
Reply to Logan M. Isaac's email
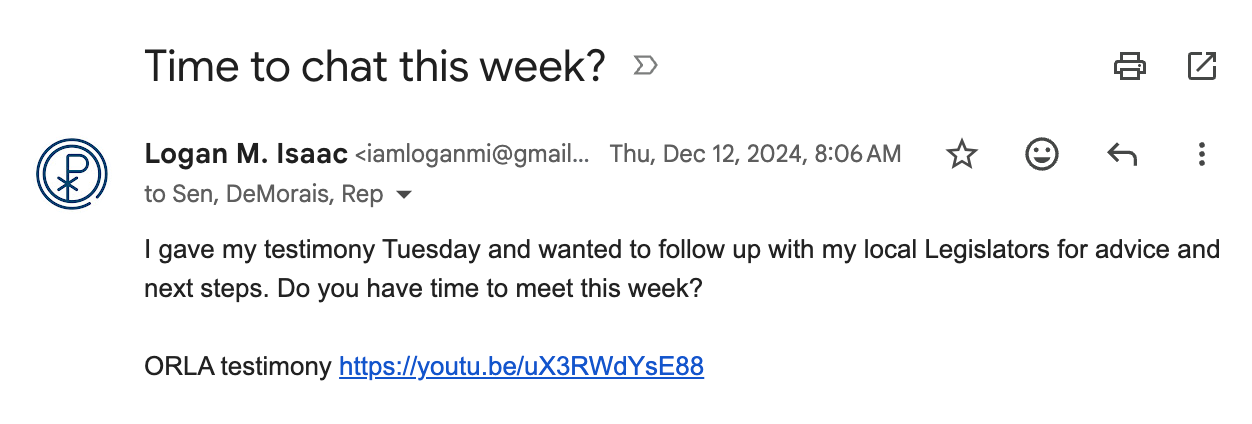1122,154
